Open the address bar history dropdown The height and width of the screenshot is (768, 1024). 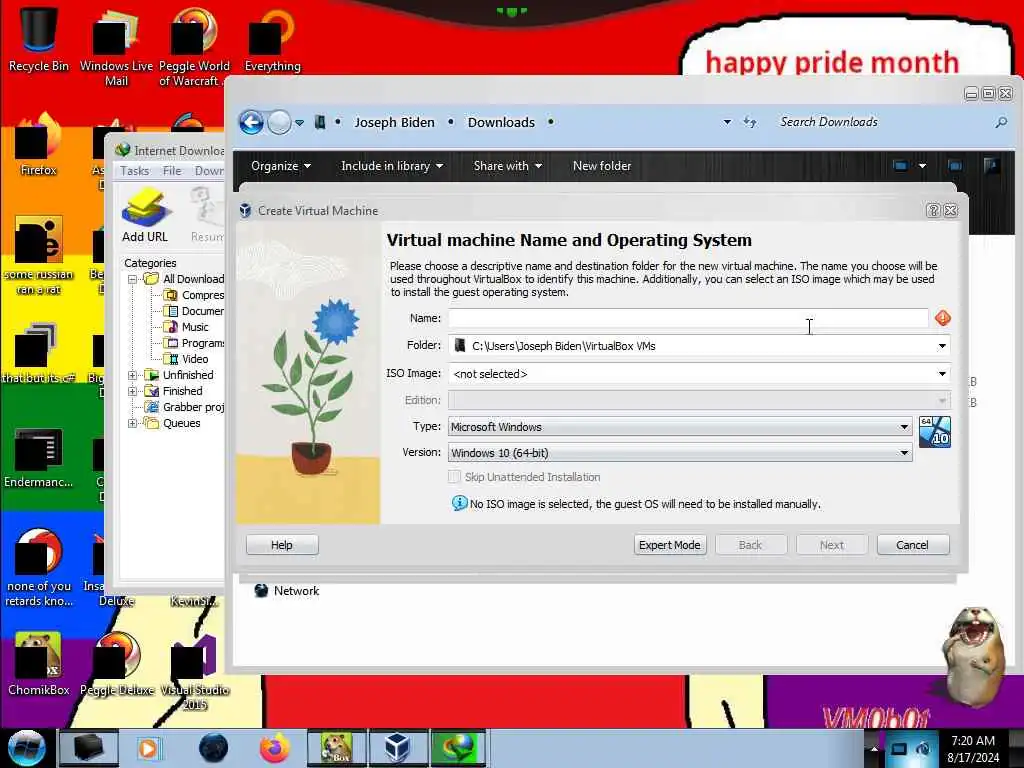(727, 122)
